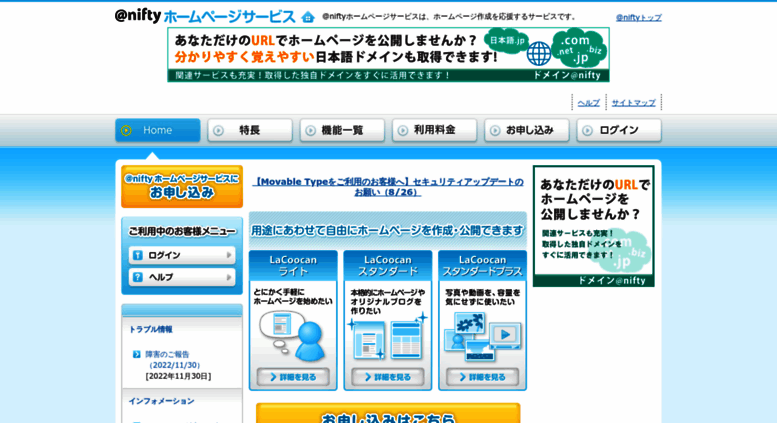The image size is (777, 423).
Task: Click 詳細を見る under LaCoocan スタンダードプラス
Action: pyautogui.click(x=483, y=377)
